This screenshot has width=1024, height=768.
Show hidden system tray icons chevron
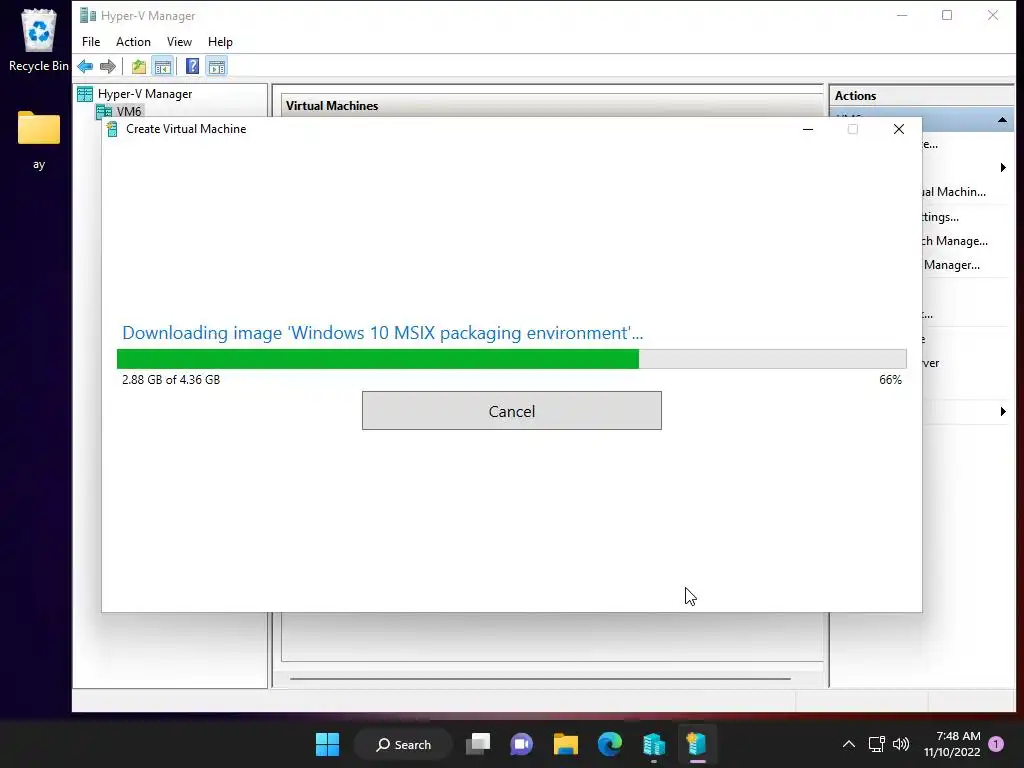point(848,744)
